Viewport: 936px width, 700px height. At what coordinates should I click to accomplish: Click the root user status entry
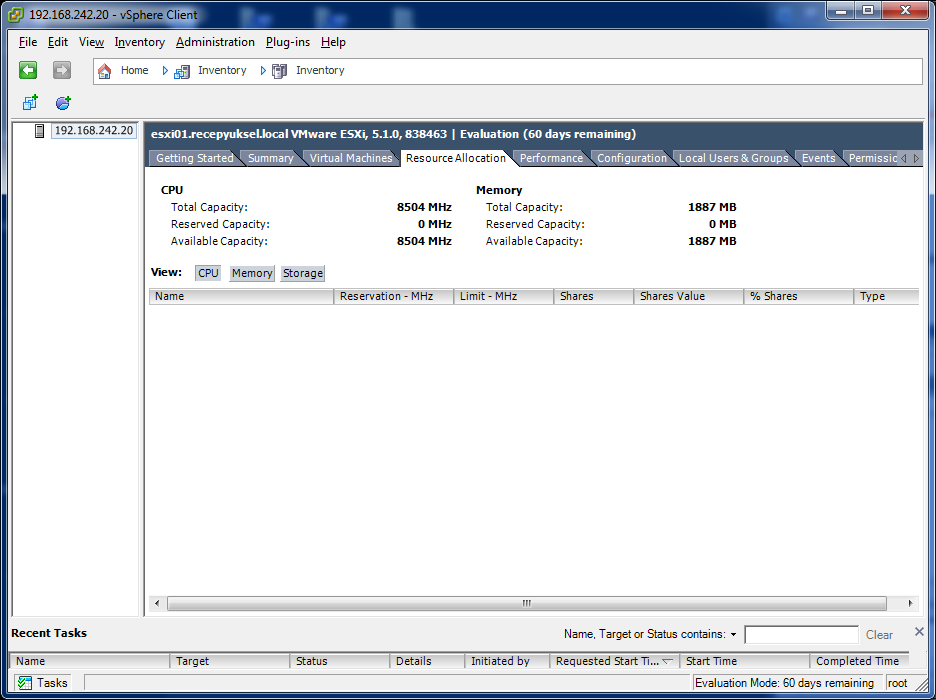897,683
